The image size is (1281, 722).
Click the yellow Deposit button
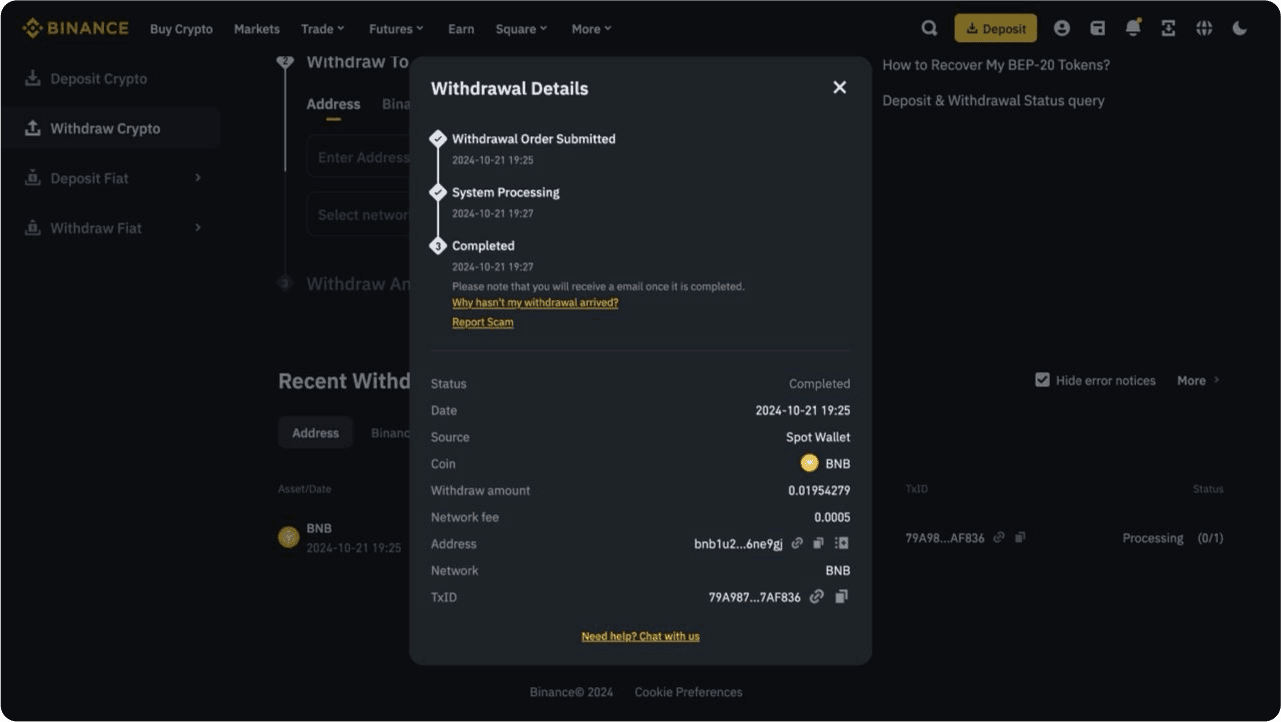click(x=995, y=28)
